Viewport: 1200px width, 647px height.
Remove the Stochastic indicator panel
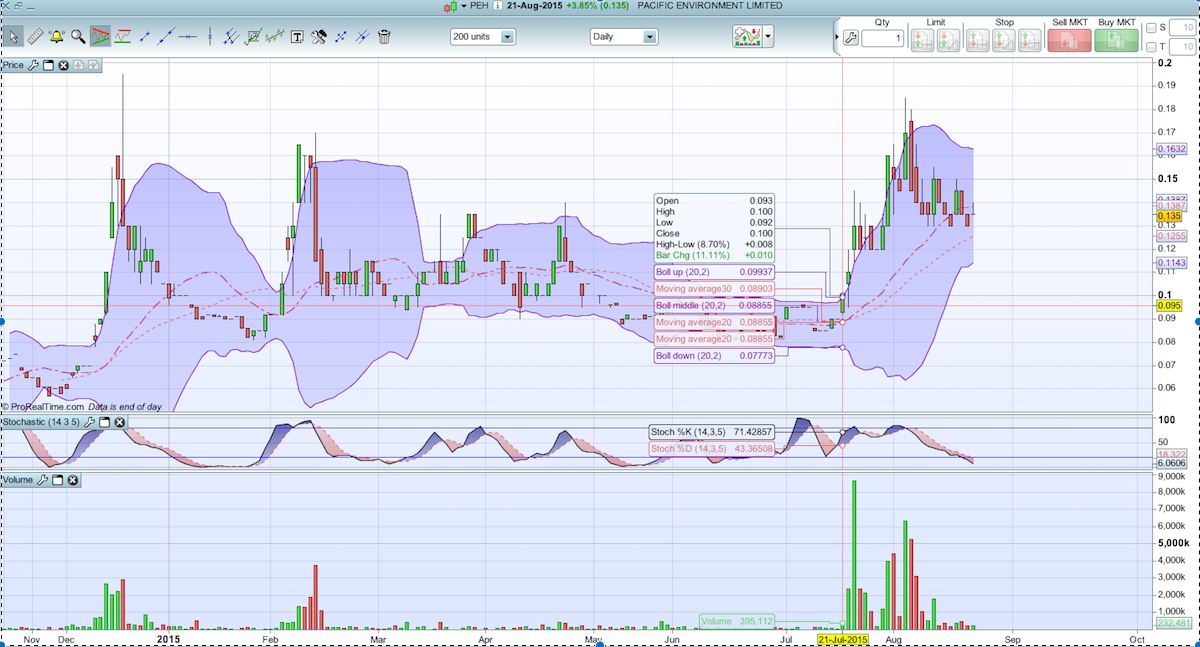[x=119, y=423]
